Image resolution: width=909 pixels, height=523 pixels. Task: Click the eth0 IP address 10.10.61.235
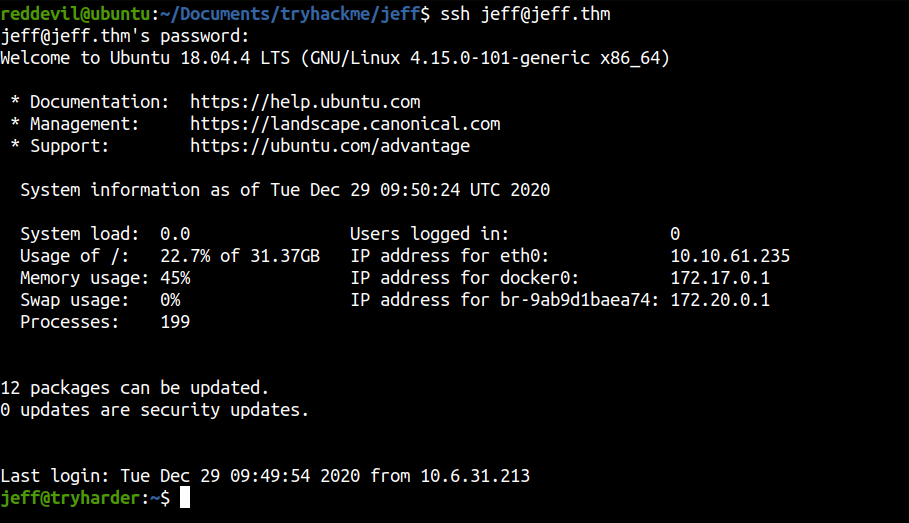[x=730, y=256]
